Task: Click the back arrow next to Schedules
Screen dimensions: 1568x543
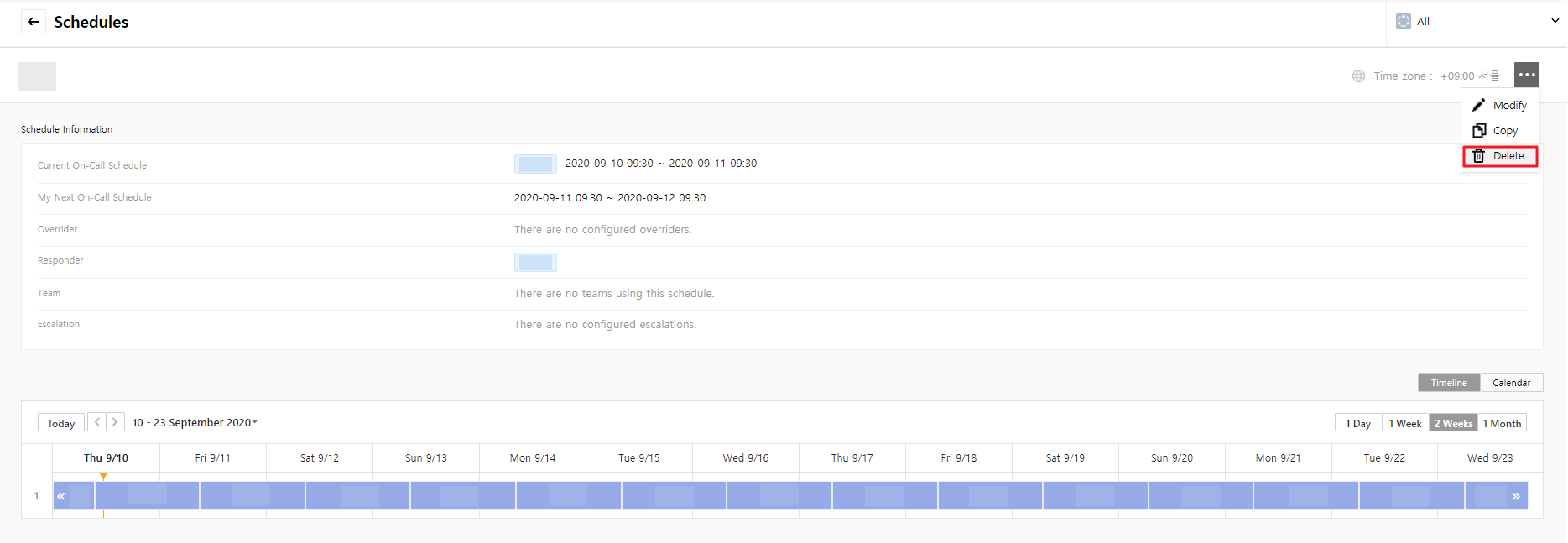Action: click(34, 22)
